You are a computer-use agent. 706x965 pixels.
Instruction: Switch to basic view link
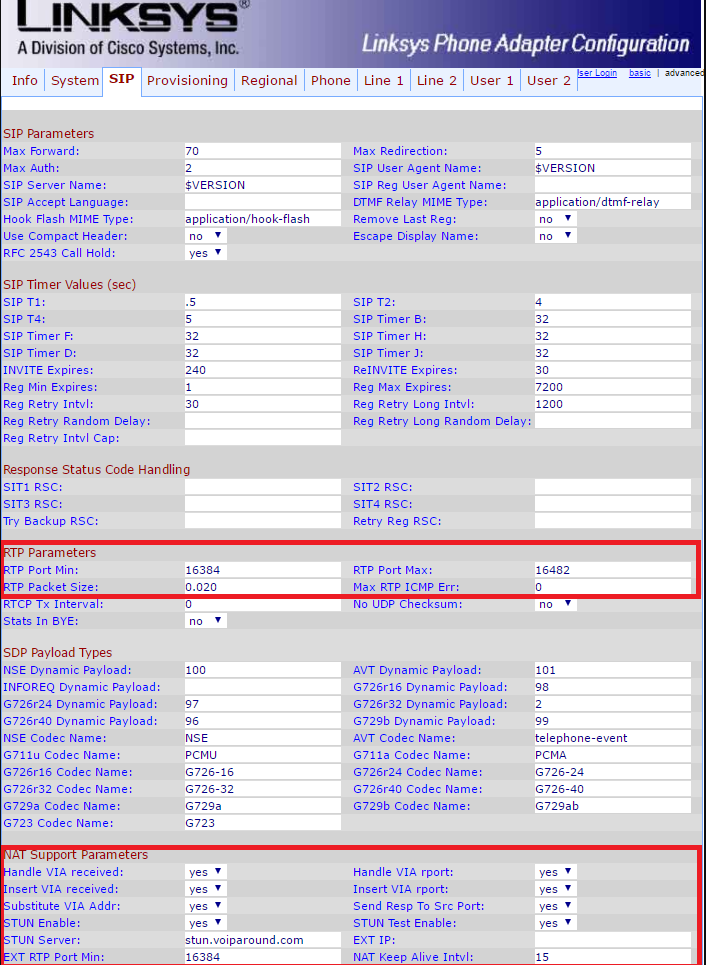click(640, 73)
